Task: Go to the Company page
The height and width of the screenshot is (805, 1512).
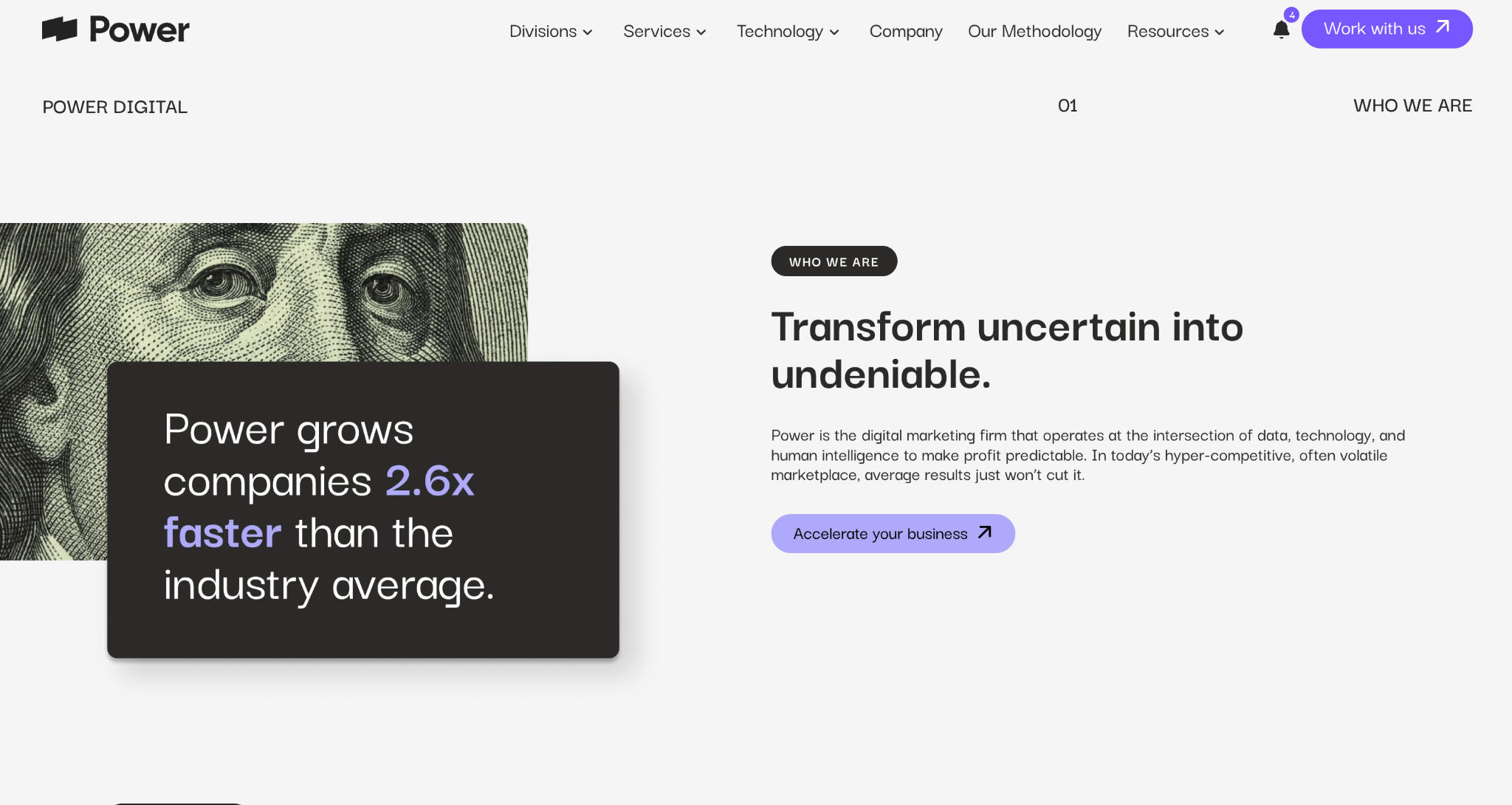Action: coord(906,31)
